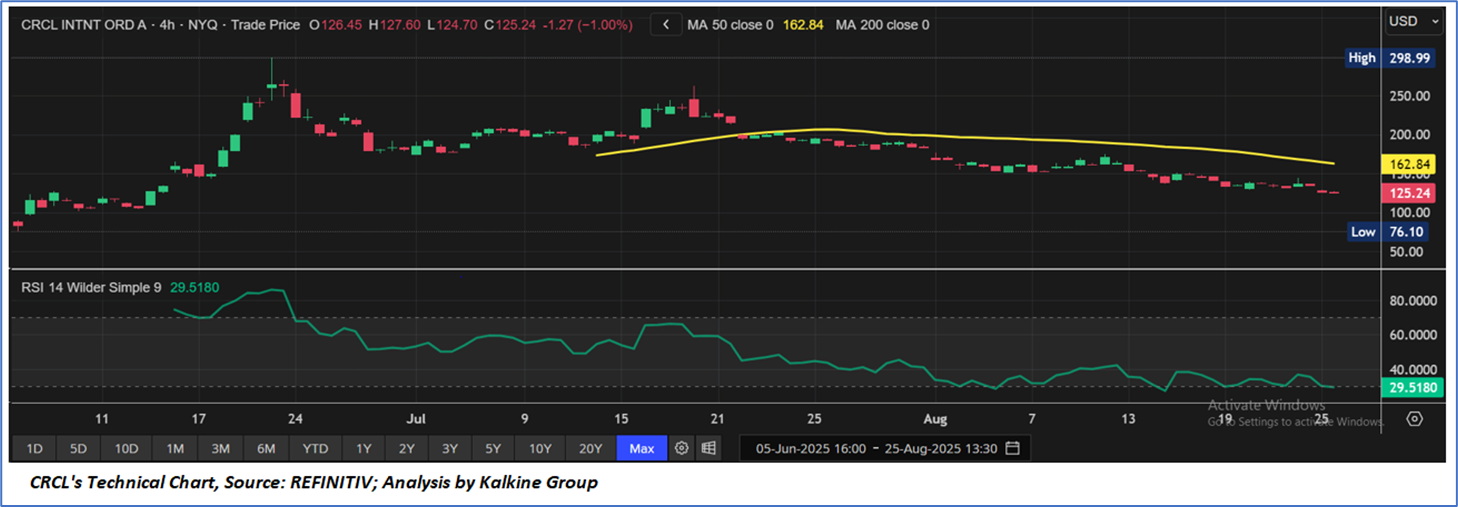Pick the 5Y range option
This screenshot has width=1458, height=507.
[495, 448]
